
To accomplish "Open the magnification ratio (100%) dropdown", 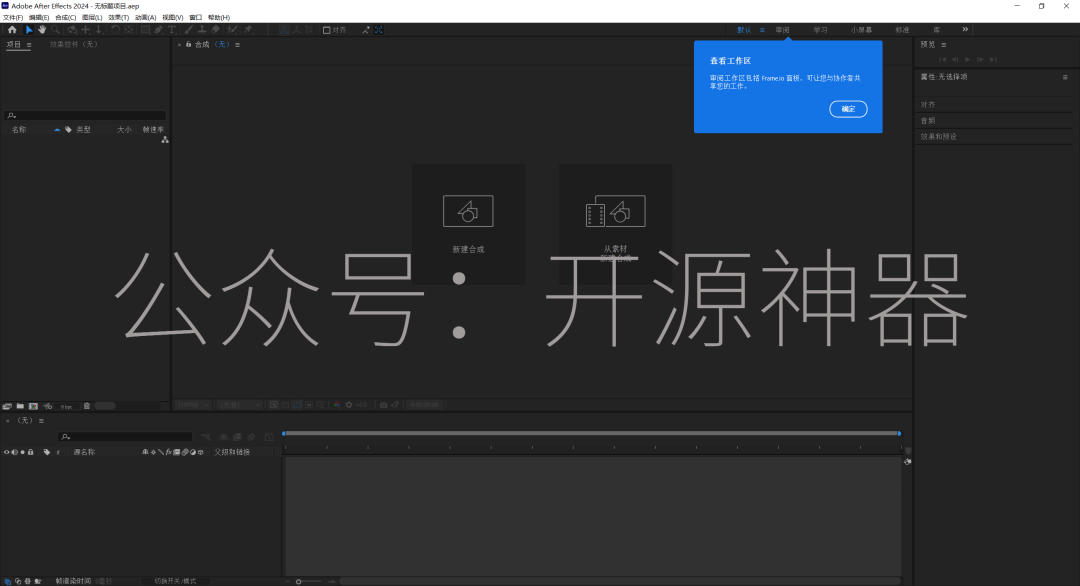I will [193, 405].
